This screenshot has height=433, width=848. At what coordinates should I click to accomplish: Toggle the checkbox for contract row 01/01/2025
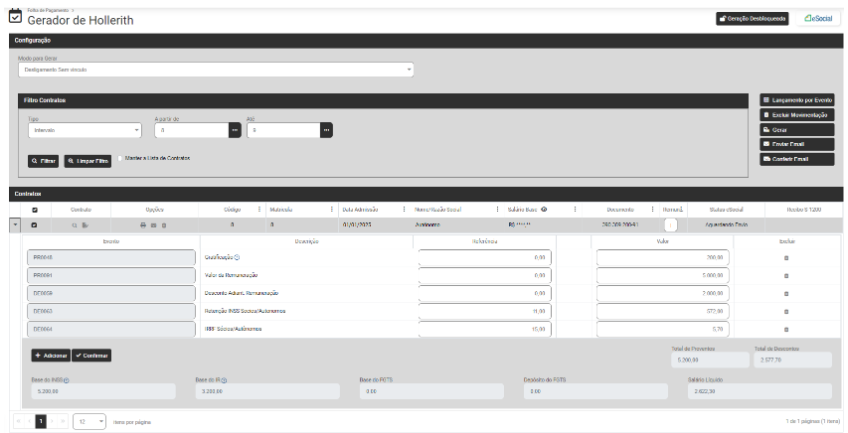pyautogui.click(x=35, y=225)
